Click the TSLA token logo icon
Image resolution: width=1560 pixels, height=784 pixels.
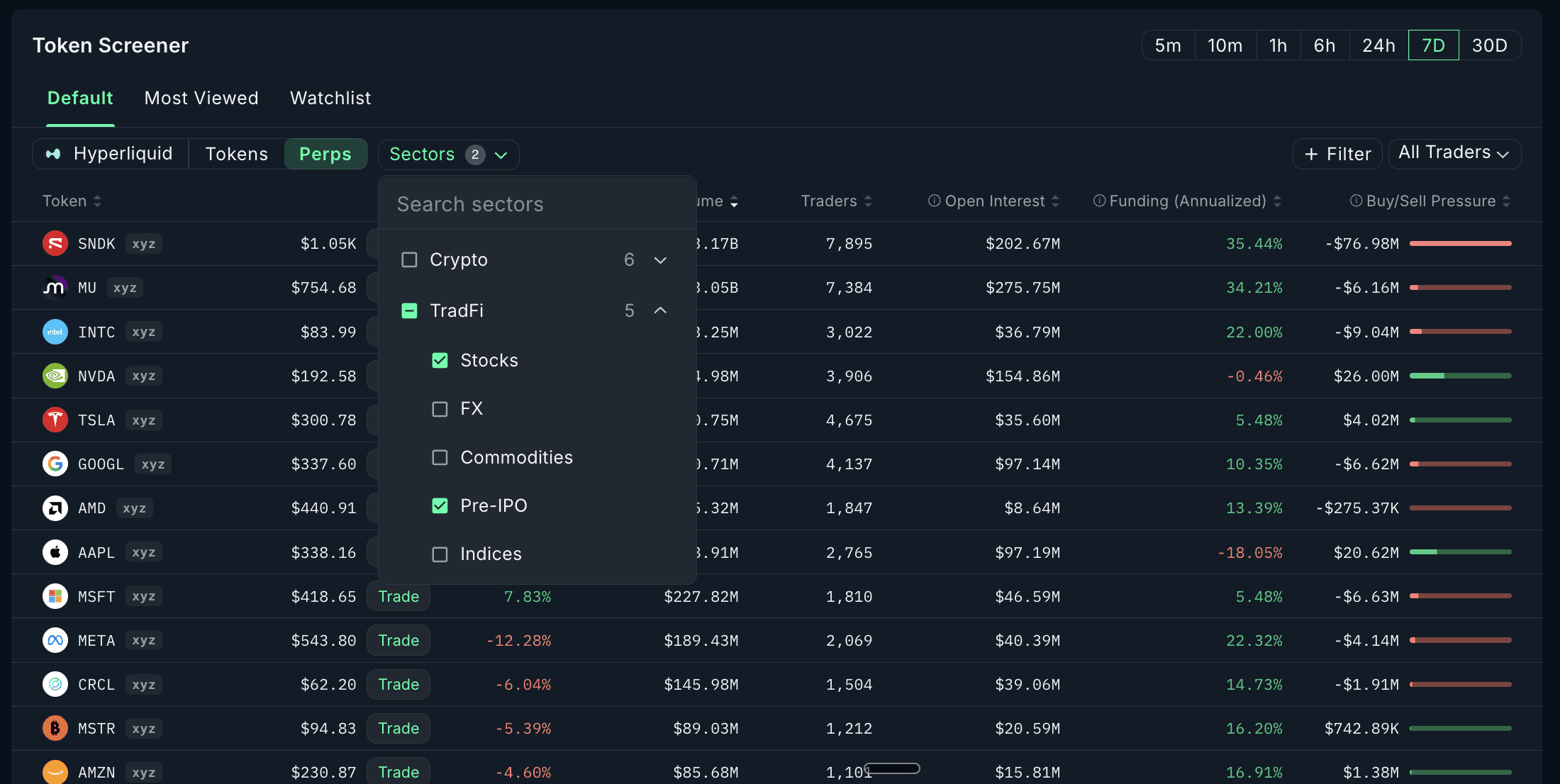55,420
